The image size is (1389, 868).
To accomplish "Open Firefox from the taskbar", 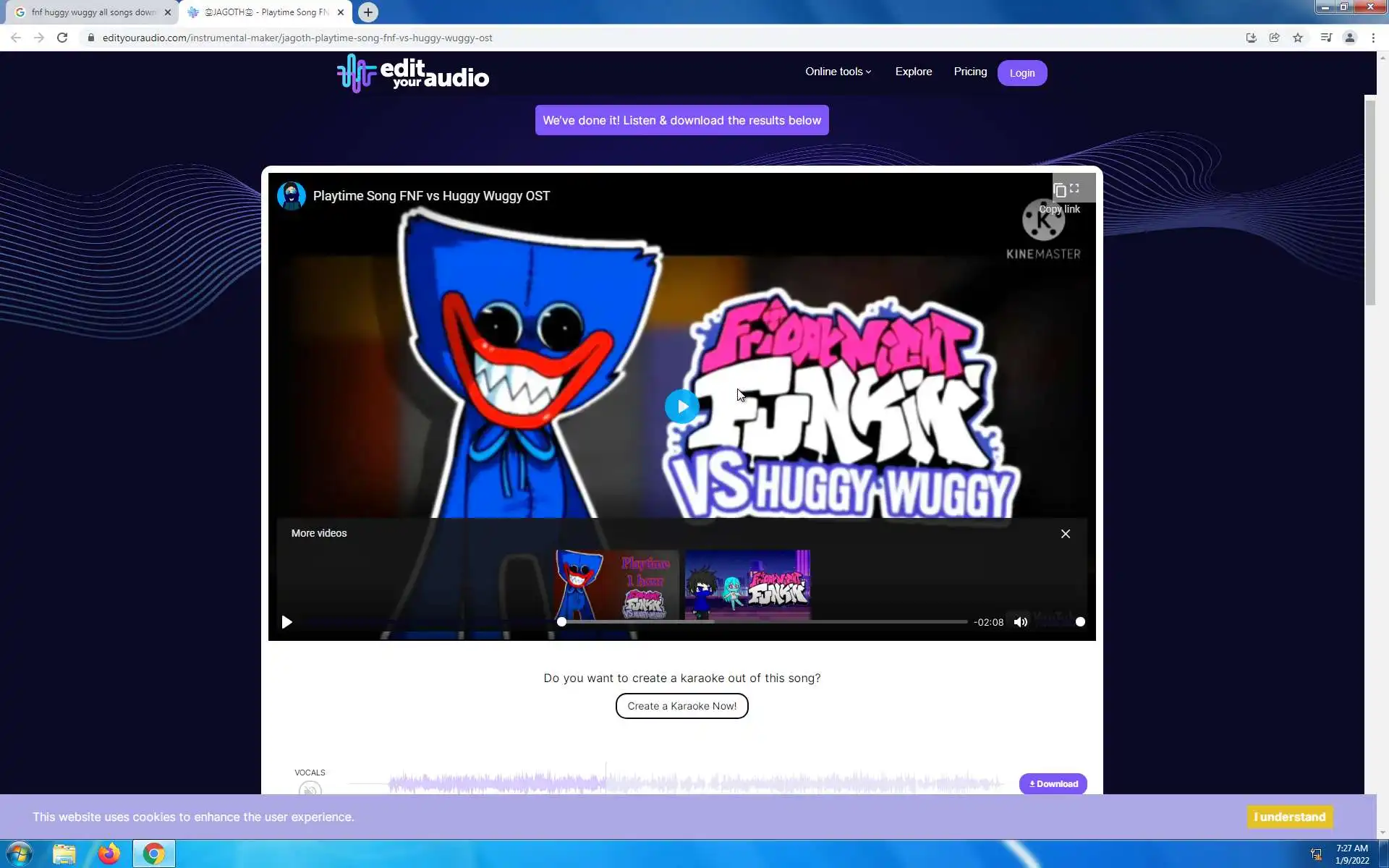I will [109, 854].
